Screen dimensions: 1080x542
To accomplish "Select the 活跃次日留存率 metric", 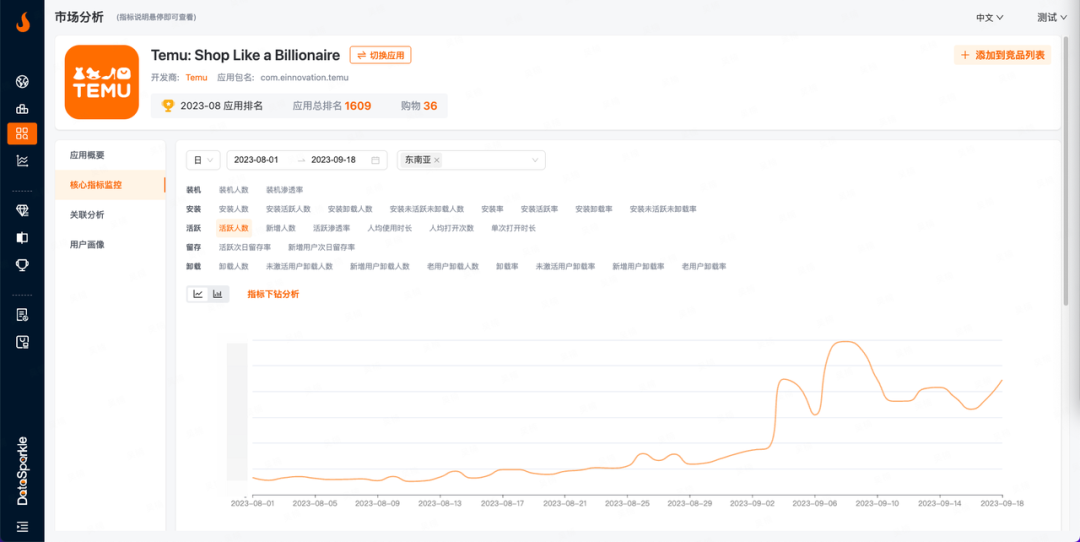I will pos(245,247).
